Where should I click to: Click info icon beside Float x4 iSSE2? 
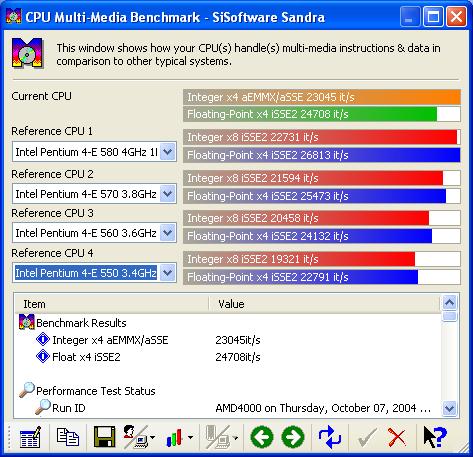43,356
